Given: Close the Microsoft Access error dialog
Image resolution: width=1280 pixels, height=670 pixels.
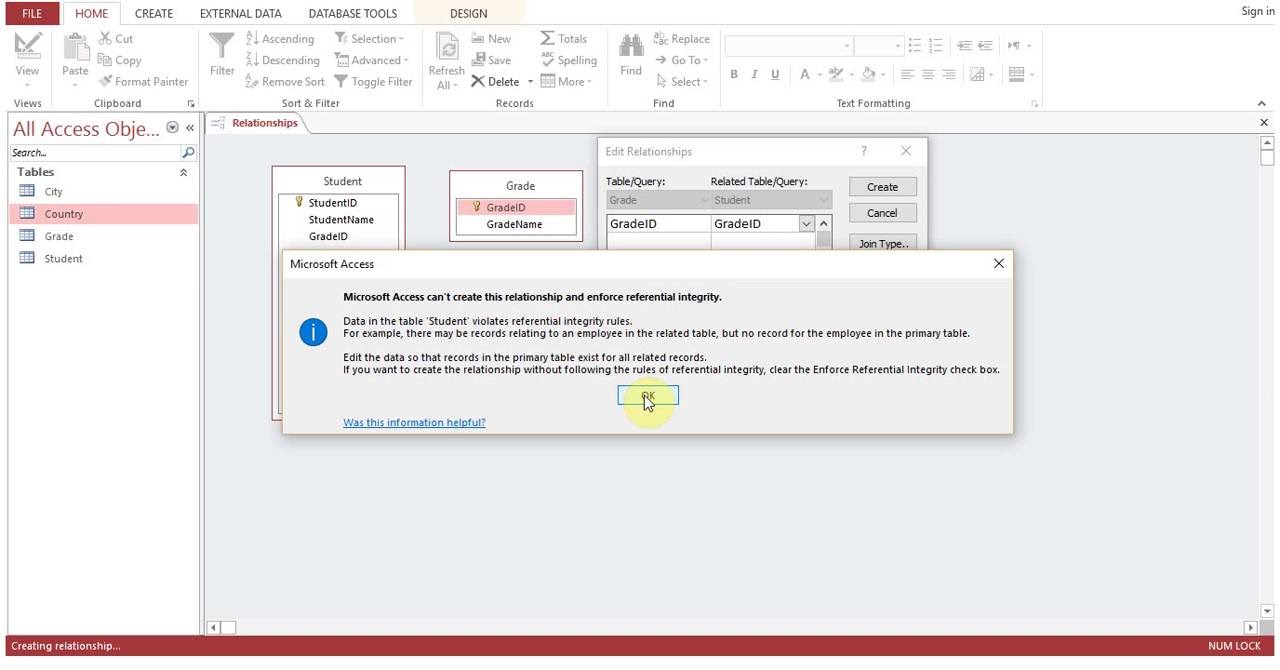Looking at the screenshot, I should pyautogui.click(x=998, y=263).
